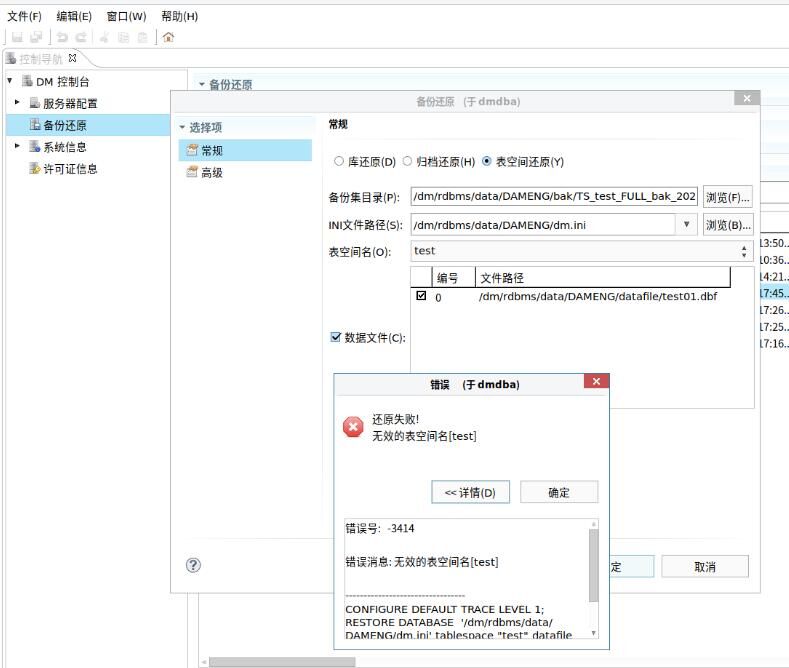Click 浏览(F) button for backup directory
The height and width of the screenshot is (668, 789).
[x=728, y=197]
